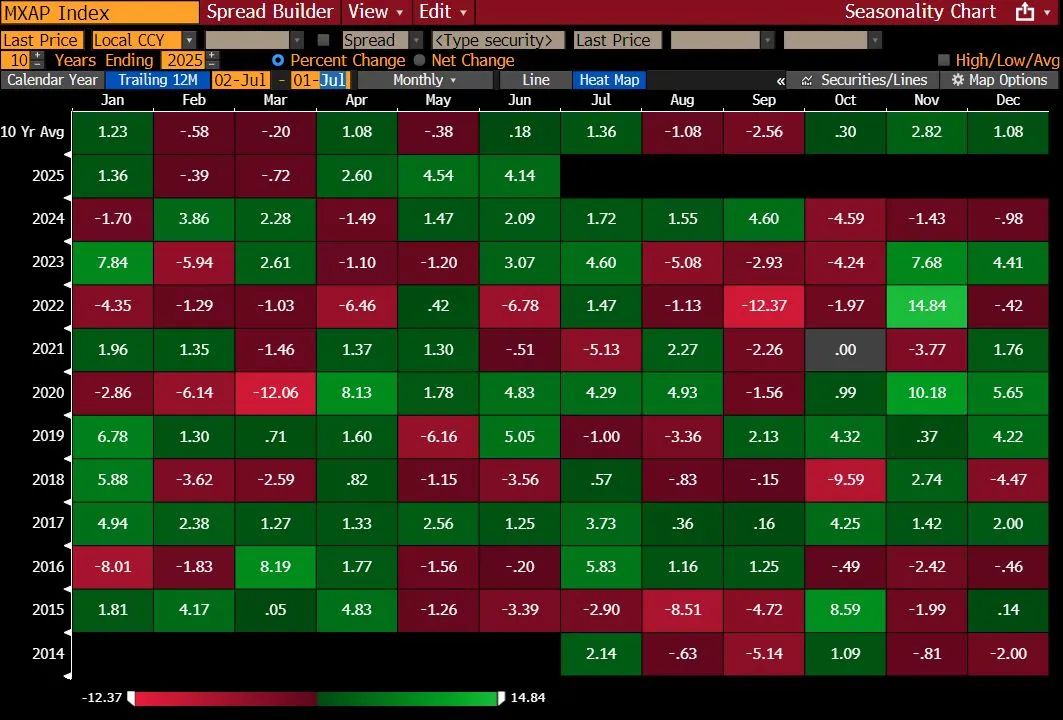This screenshot has height=720, width=1063.
Task: Expand Local CCY currency dropdown
Action: pos(190,40)
